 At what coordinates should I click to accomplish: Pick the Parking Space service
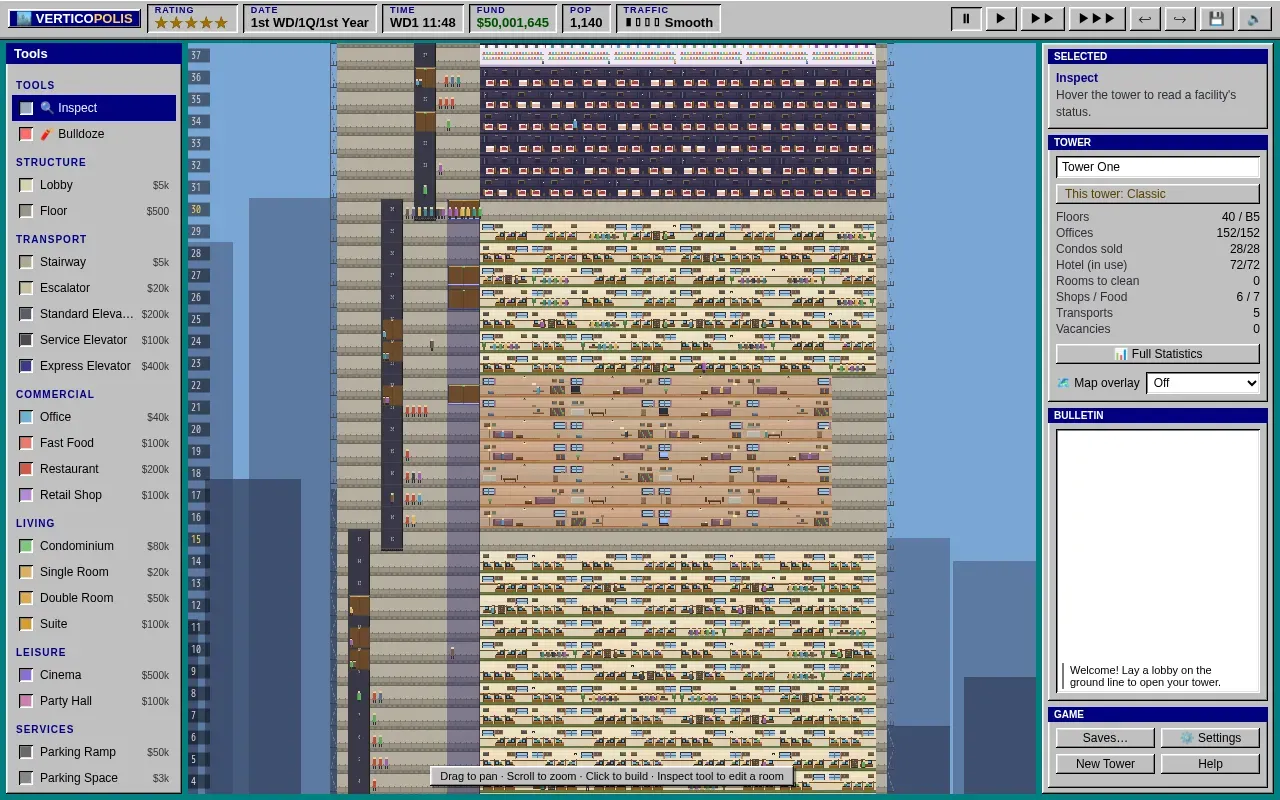(x=94, y=778)
